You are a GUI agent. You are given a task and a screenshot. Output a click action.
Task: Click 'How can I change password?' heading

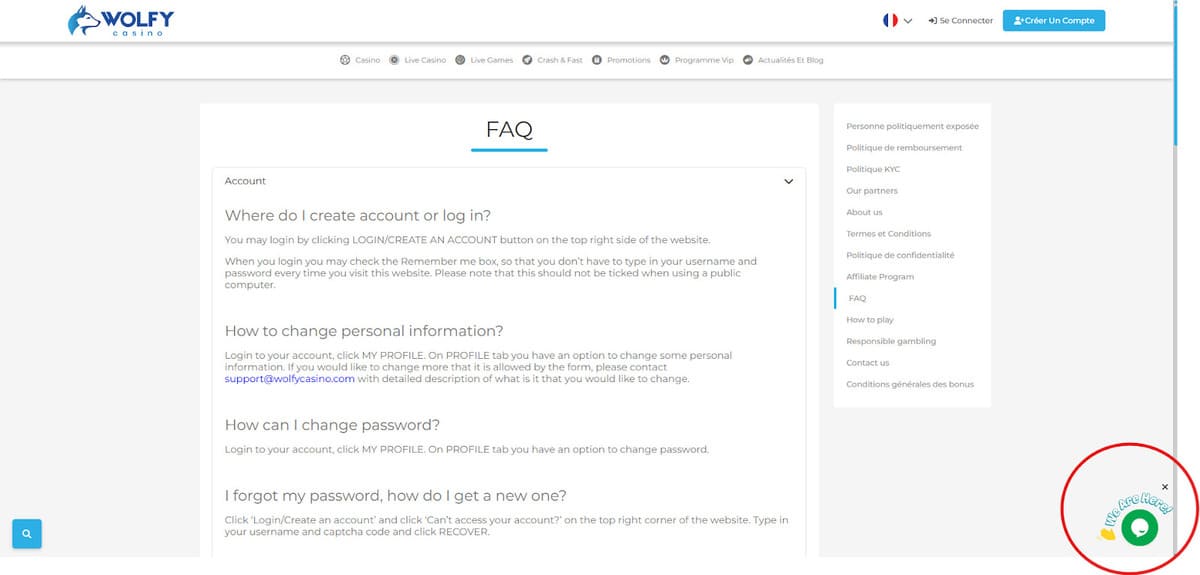pos(332,425)
